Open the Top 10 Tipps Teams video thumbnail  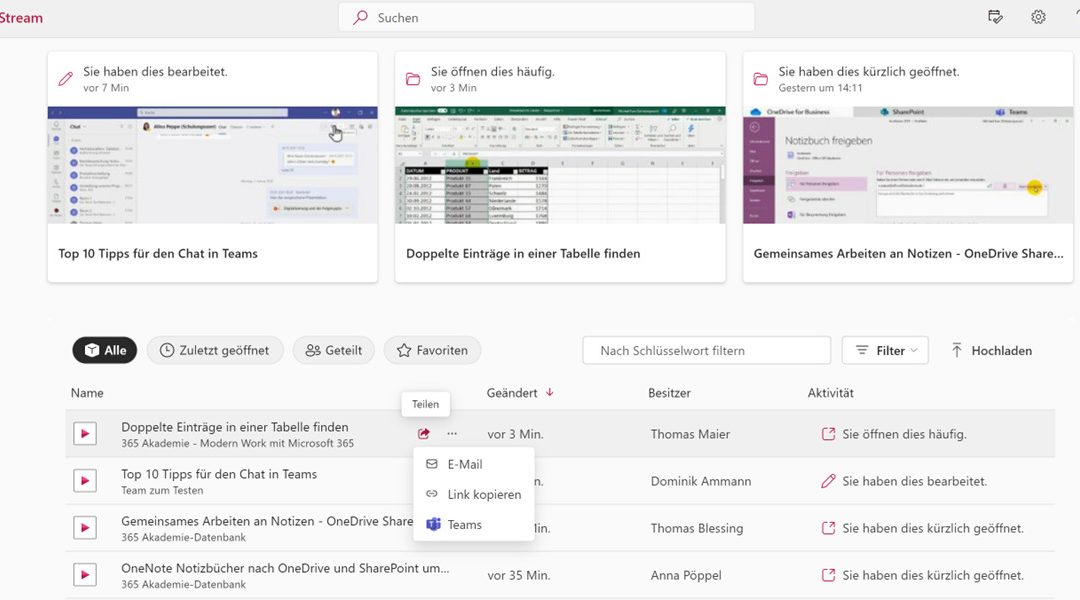[212, 165]
